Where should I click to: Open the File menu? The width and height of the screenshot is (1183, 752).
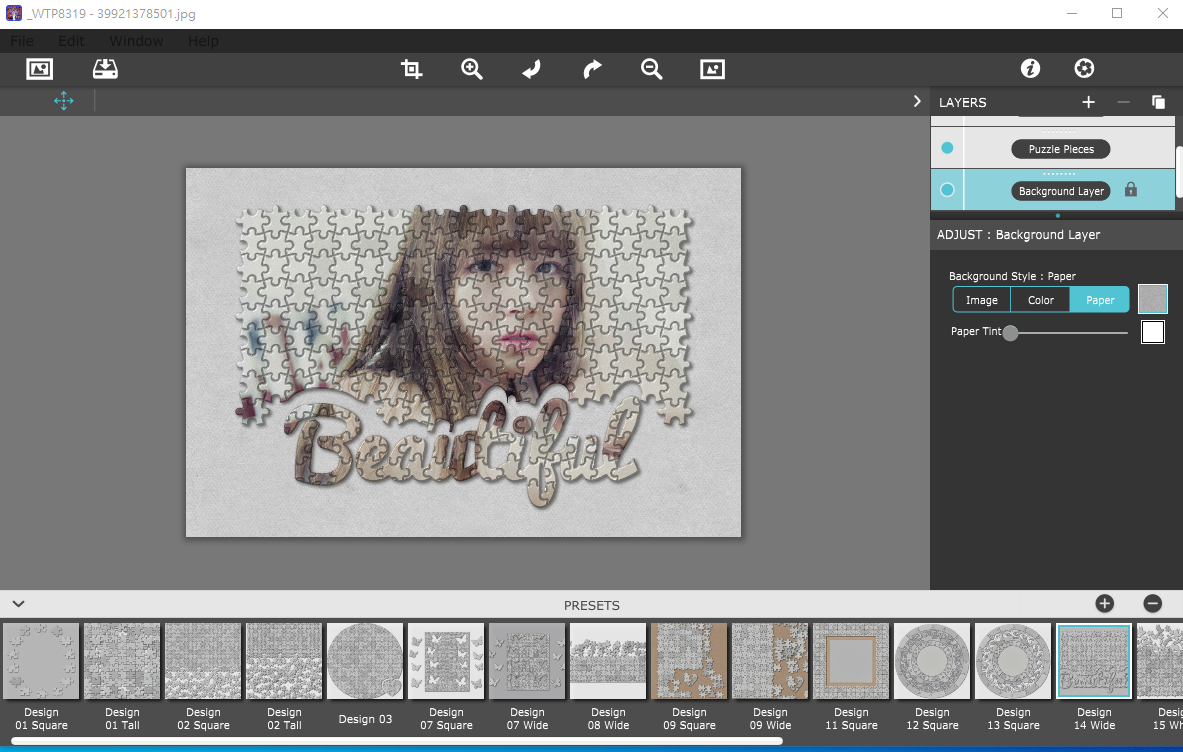tap(21, 41)
